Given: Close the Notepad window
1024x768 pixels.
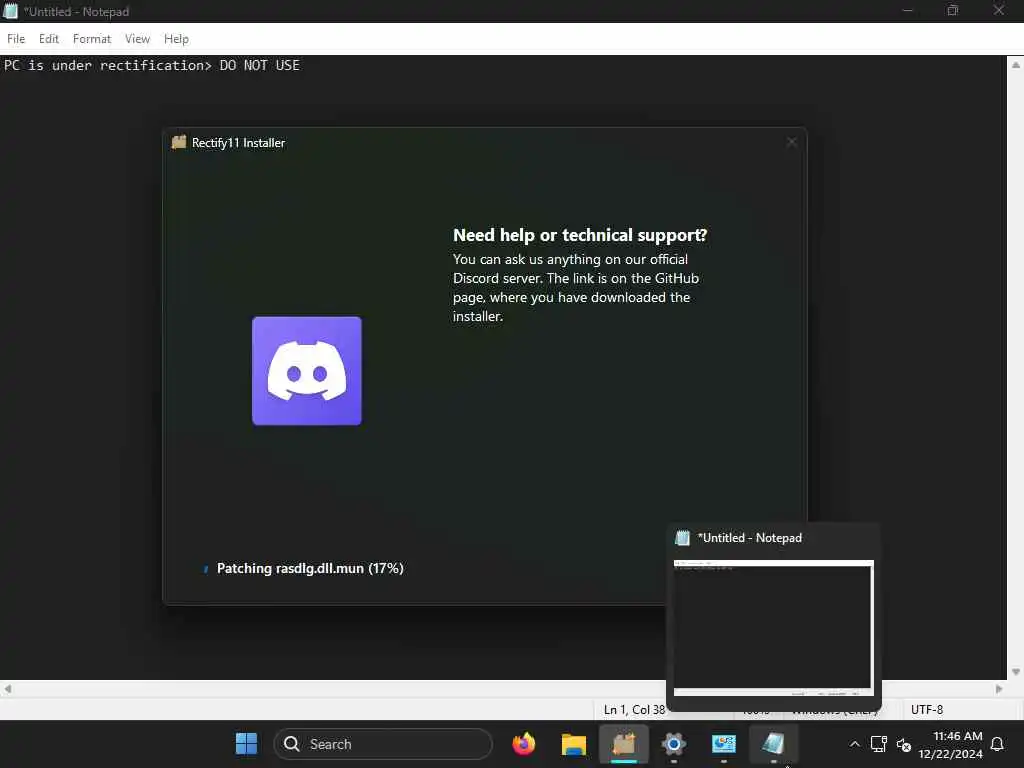Looking at the screenshot, I should click(x=999, y=10).
